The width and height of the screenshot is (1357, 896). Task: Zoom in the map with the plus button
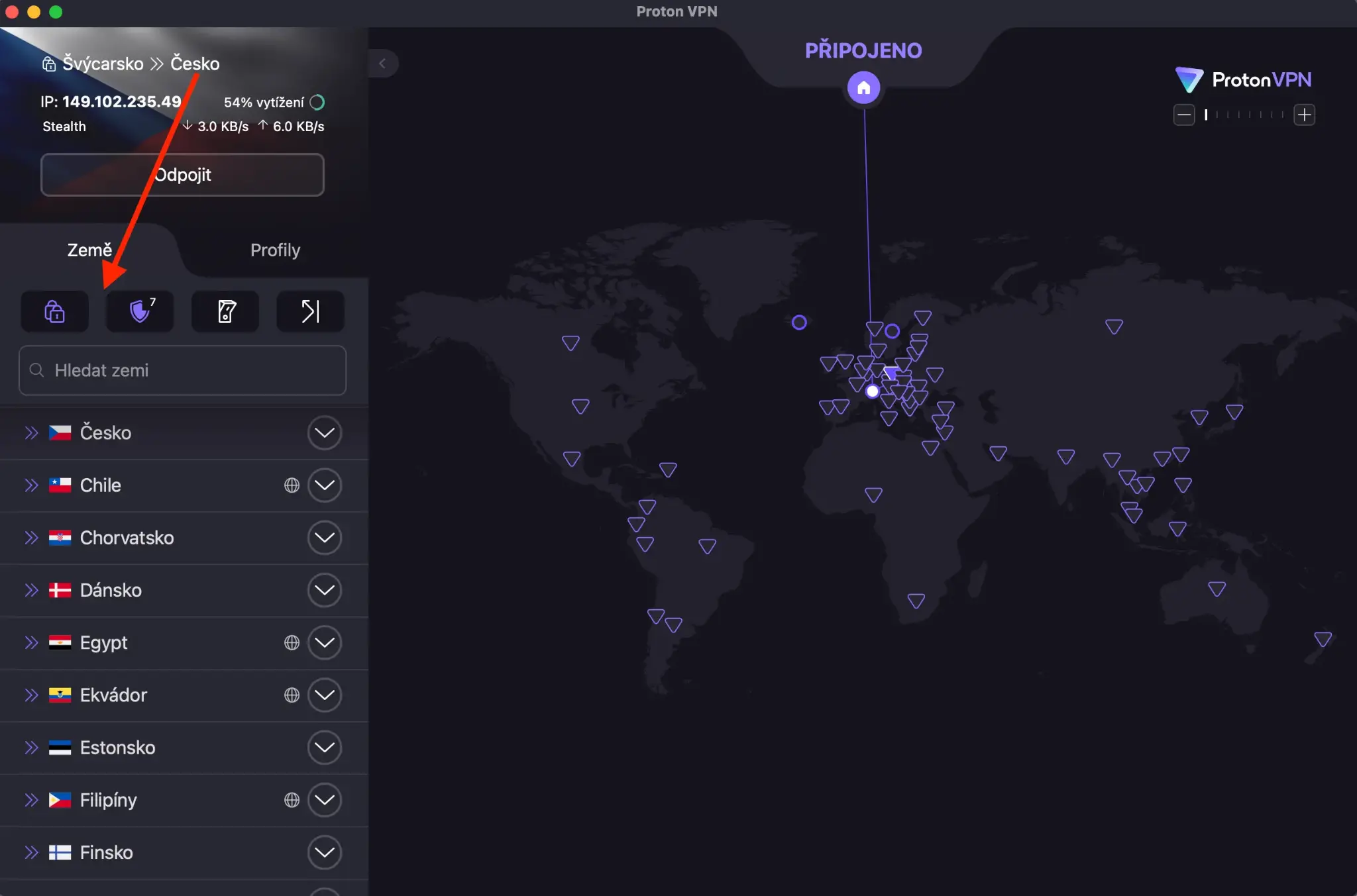tap(1304, 115)
